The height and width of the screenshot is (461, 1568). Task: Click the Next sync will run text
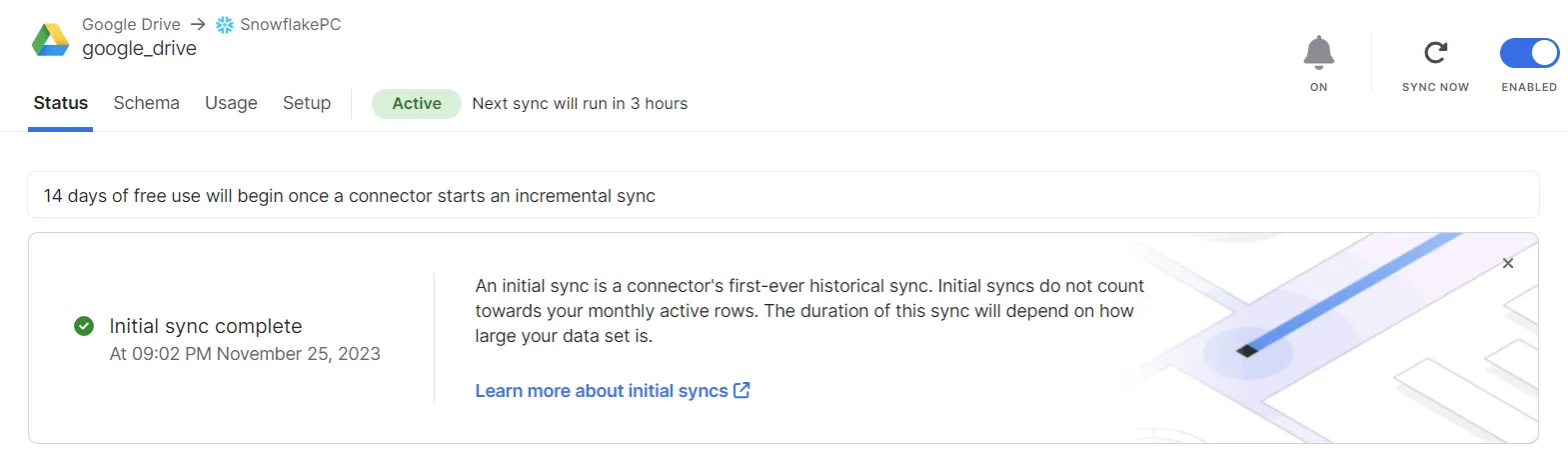(580, 103)
